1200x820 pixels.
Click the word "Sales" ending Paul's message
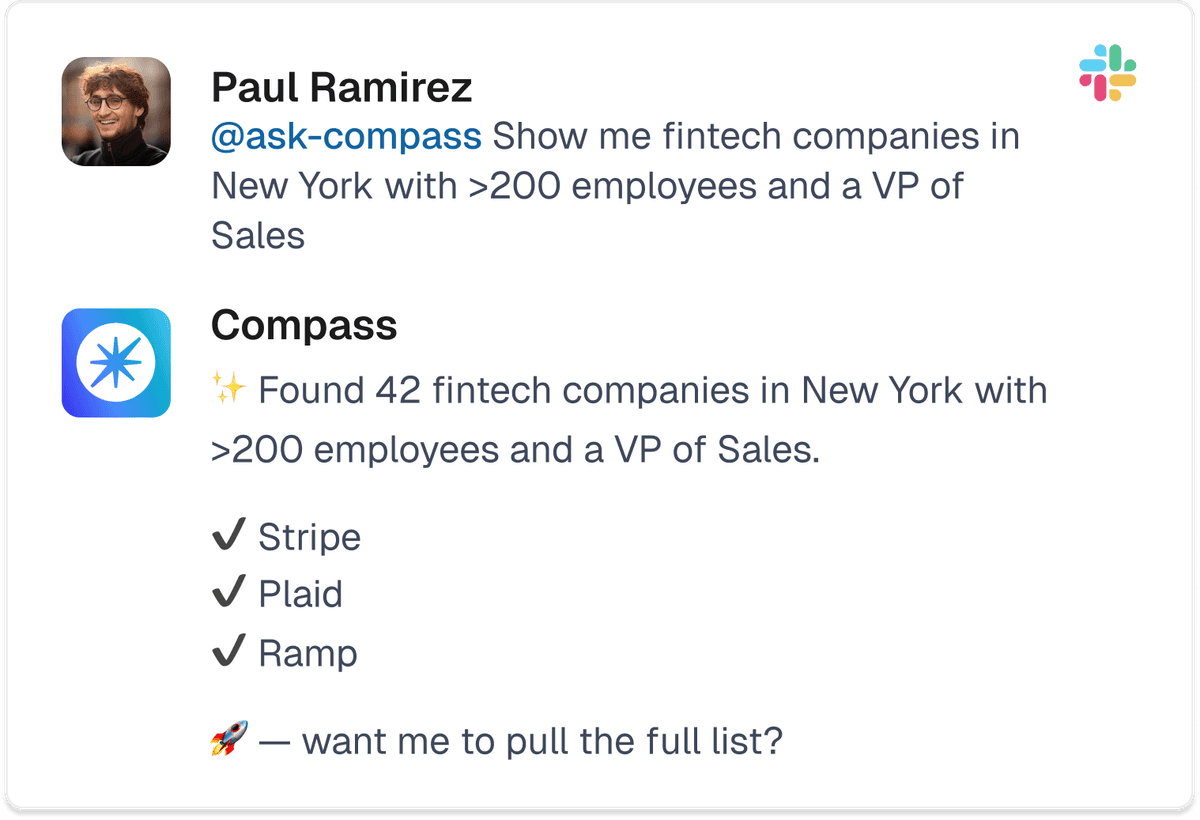coord(258,236)
